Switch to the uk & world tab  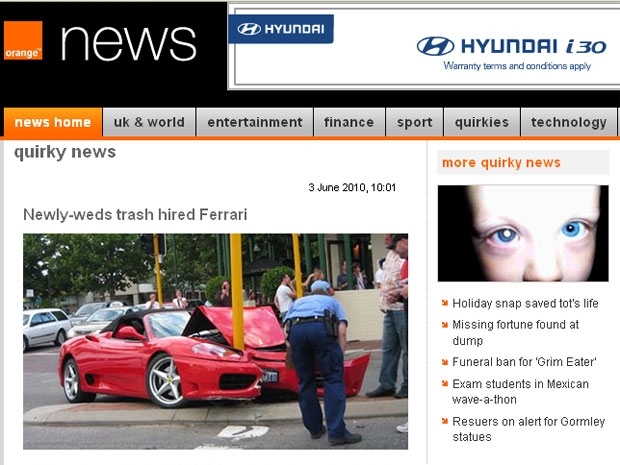[x=149, y=122]
